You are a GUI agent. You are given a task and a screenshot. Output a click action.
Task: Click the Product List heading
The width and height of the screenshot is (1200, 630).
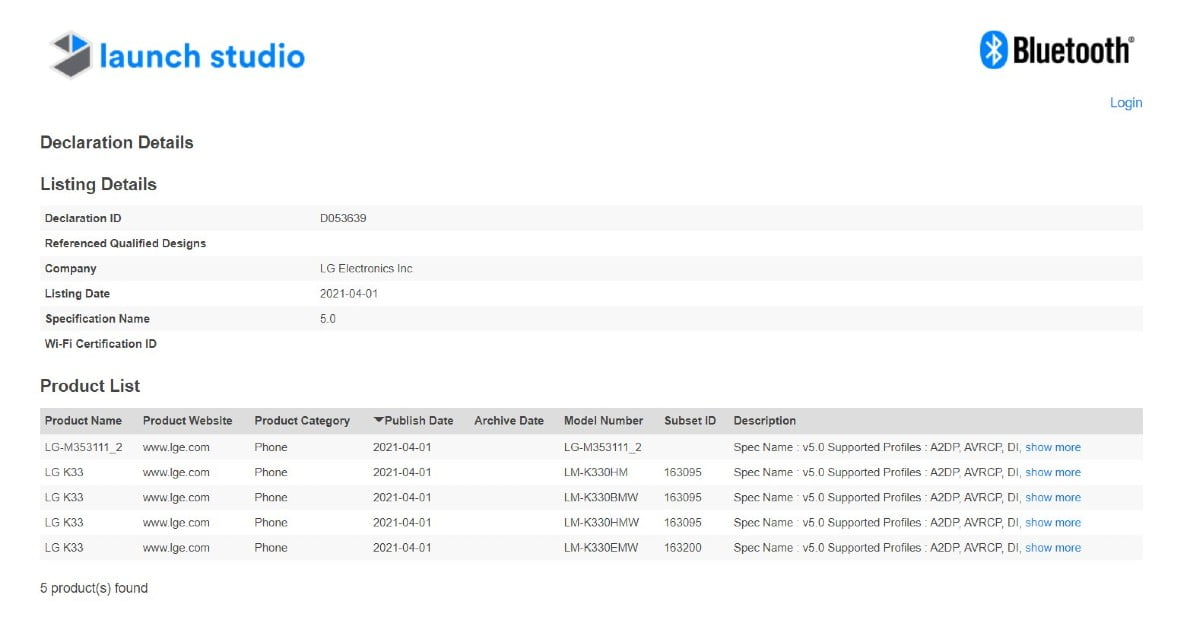click(90, 386)
